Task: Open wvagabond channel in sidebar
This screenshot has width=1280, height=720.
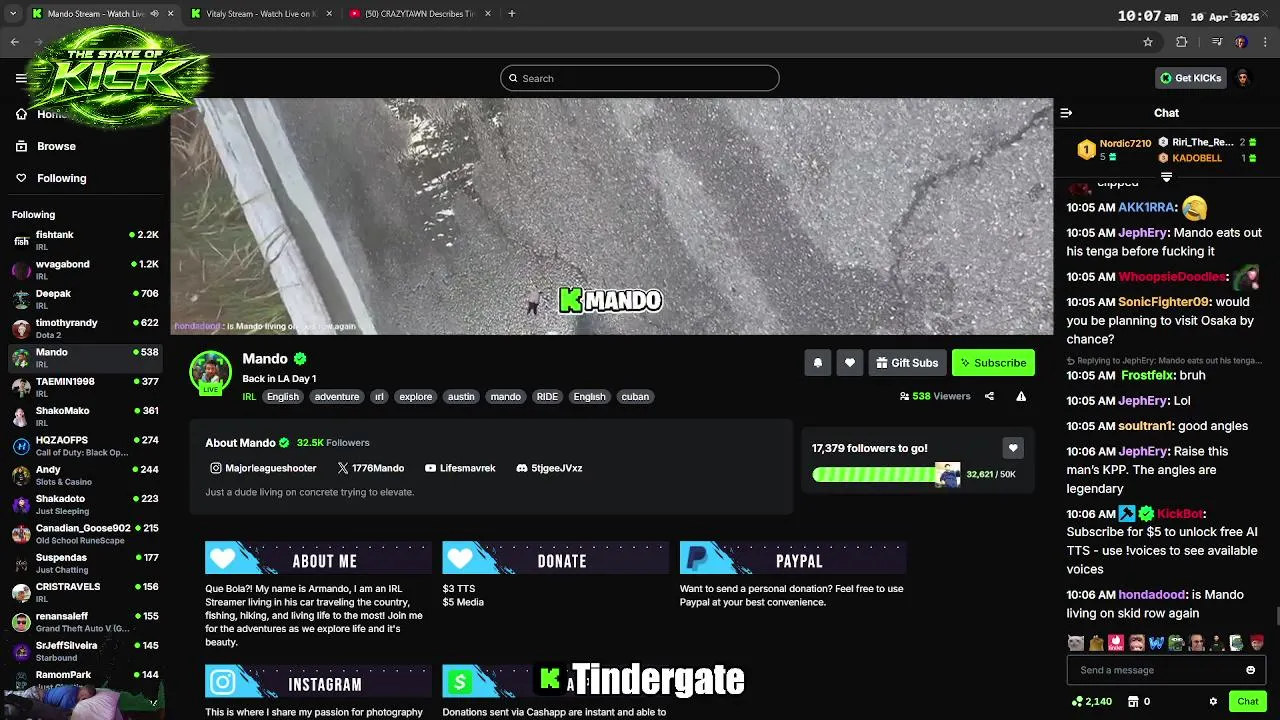Action: pos(85,269)
